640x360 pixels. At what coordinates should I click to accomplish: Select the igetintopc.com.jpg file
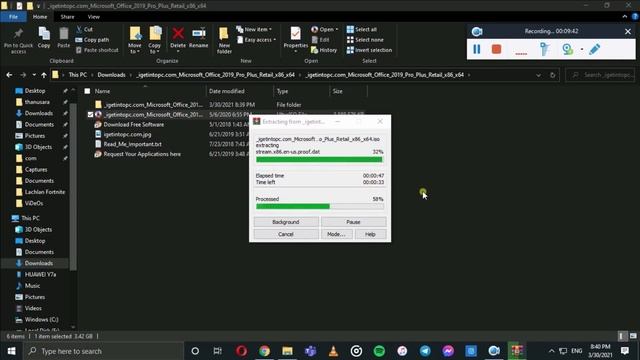tap(127, 134)
